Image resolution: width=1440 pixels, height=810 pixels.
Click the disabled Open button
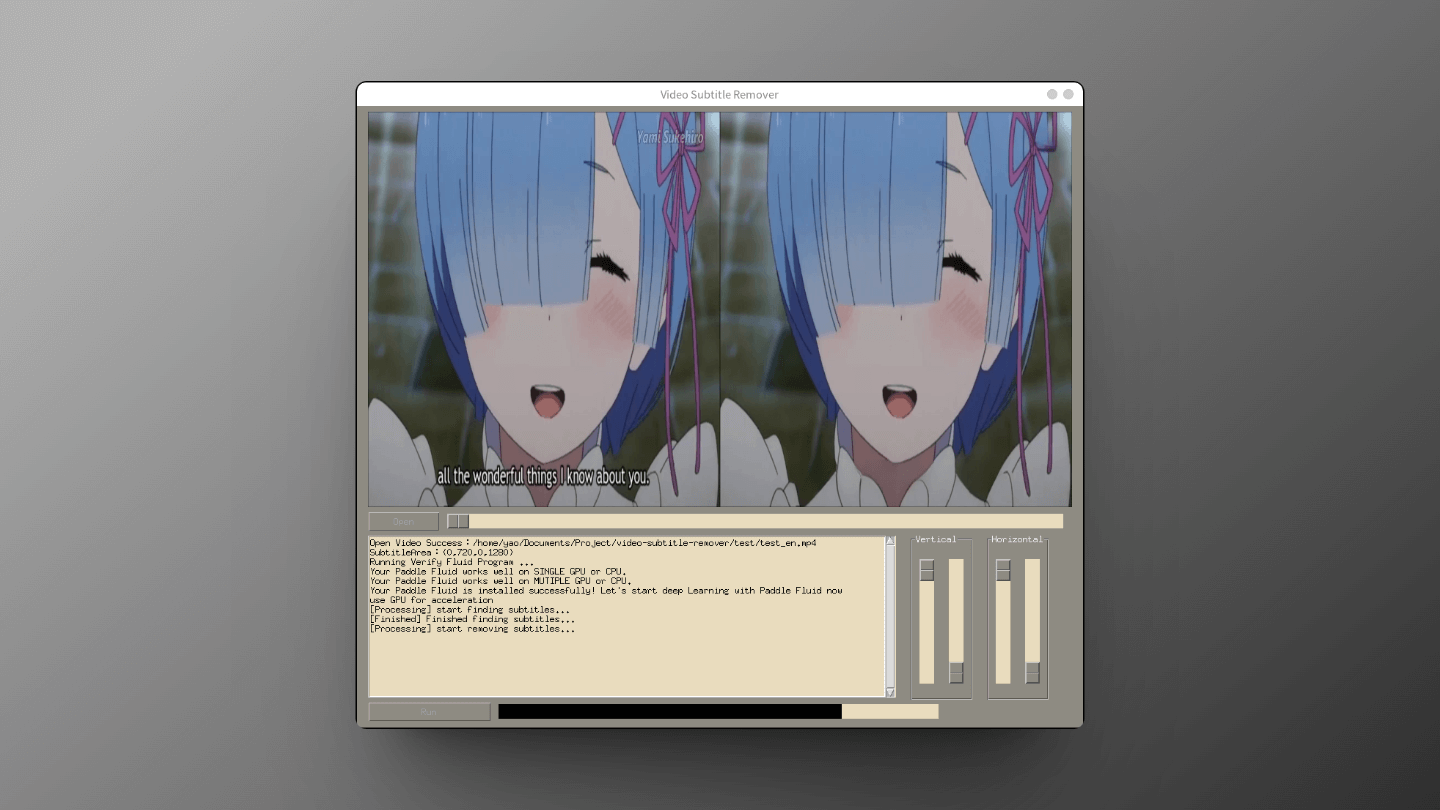(404, 521)
